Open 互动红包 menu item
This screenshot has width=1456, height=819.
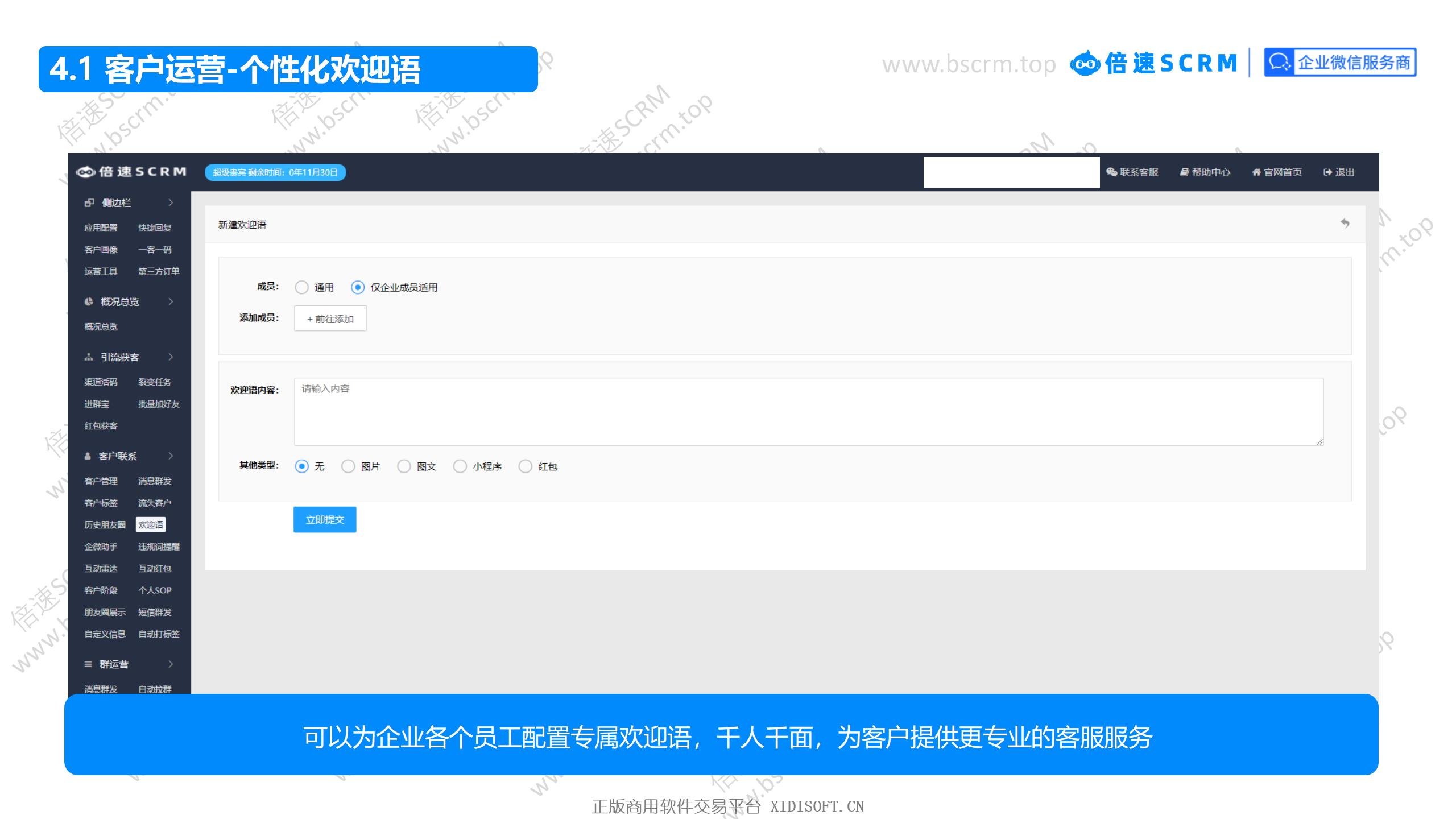[155, 568]
